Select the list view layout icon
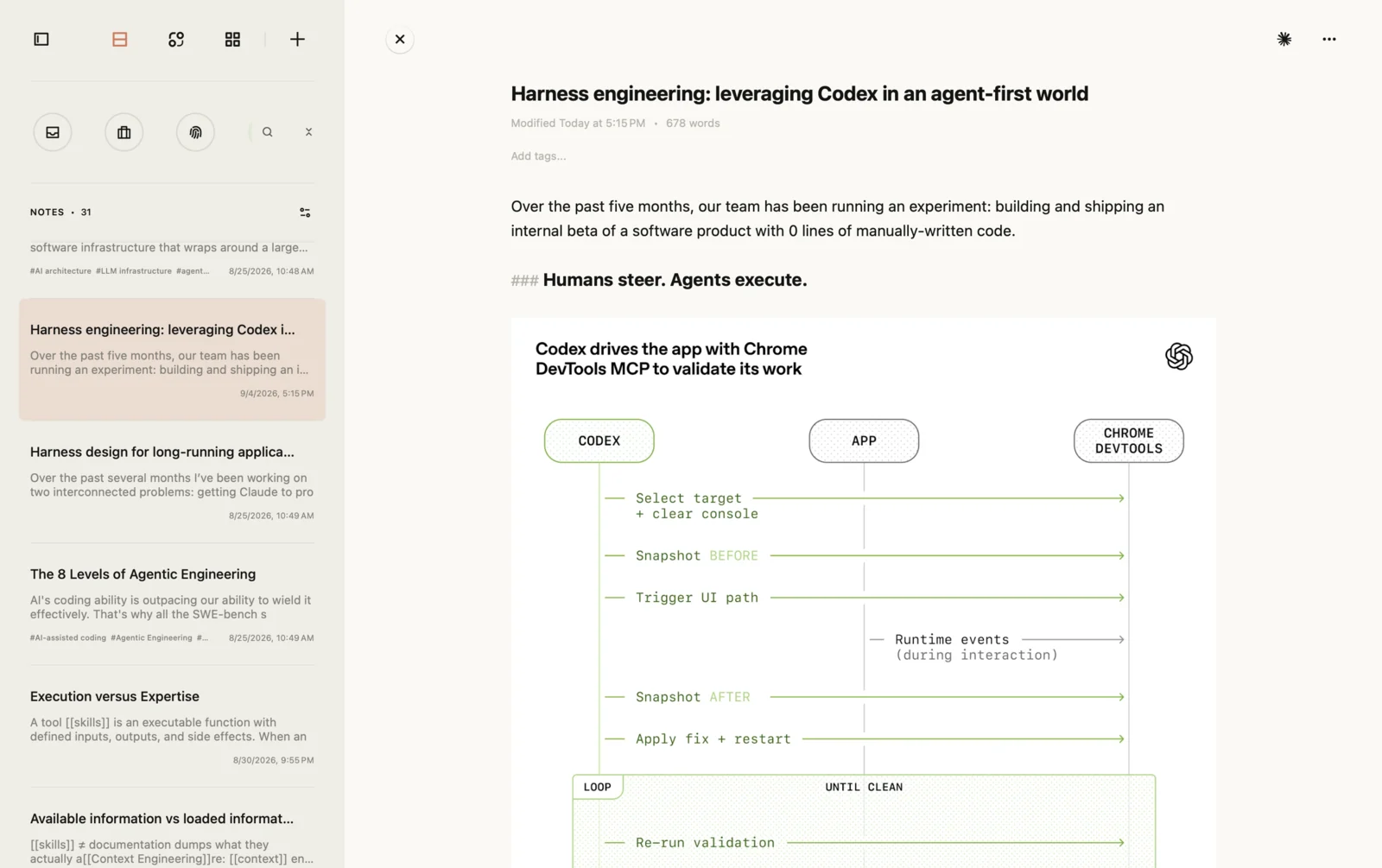This screenshot has width=1382, height=868. click(x=120, y=39)
